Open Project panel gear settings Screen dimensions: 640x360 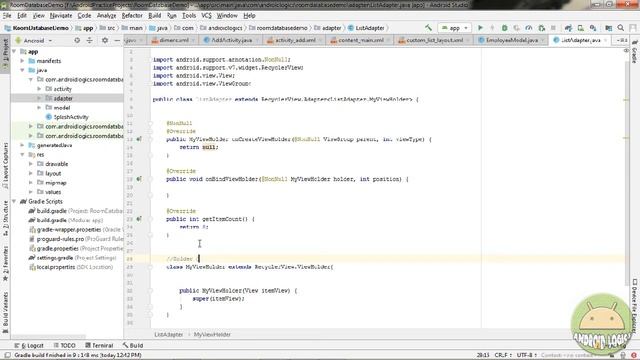(105, 40)
